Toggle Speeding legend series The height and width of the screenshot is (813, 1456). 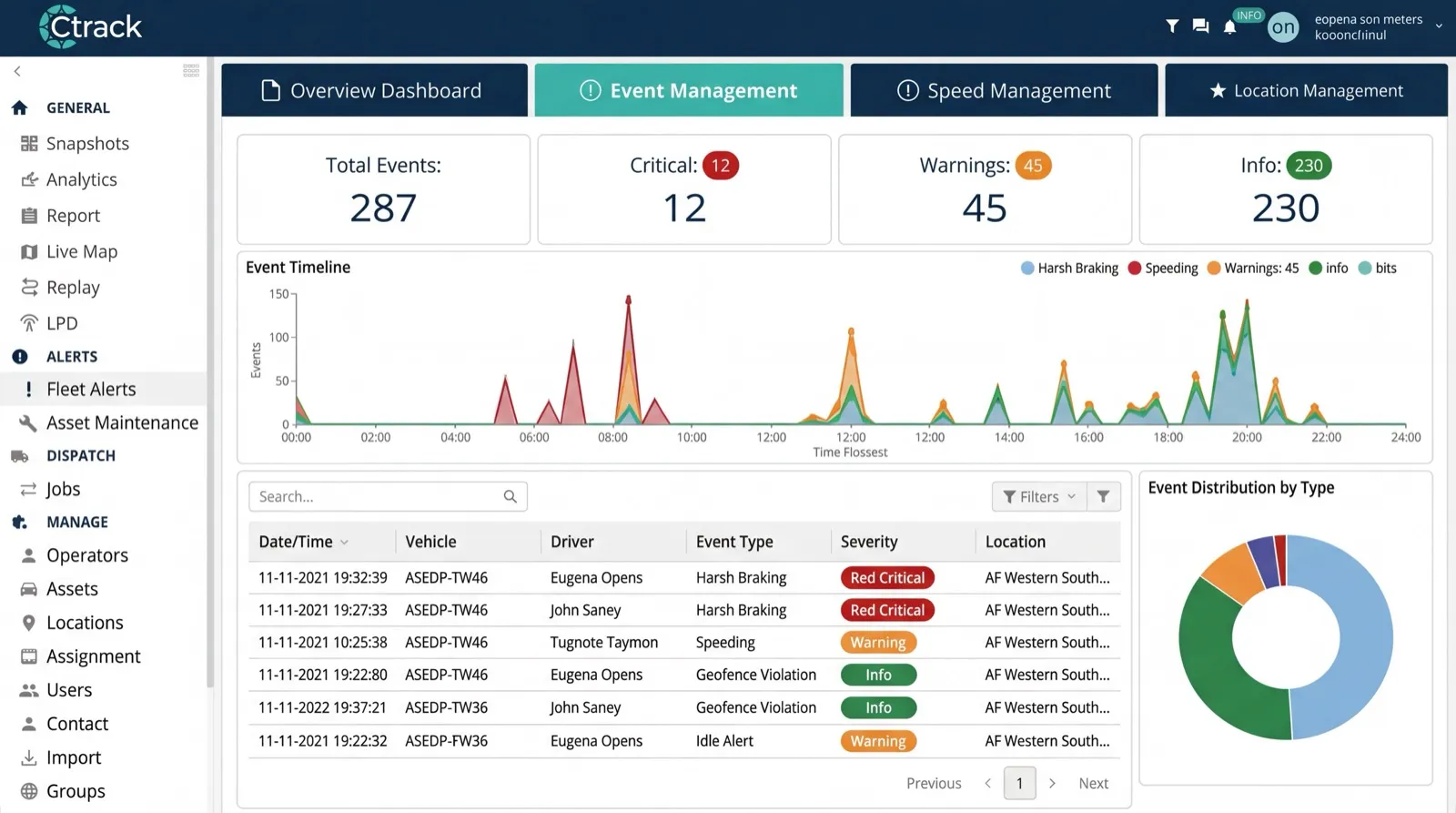pos(1163,268)
